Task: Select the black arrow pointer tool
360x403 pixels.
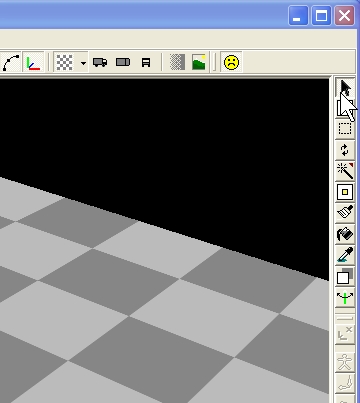Action: [345, 87]
